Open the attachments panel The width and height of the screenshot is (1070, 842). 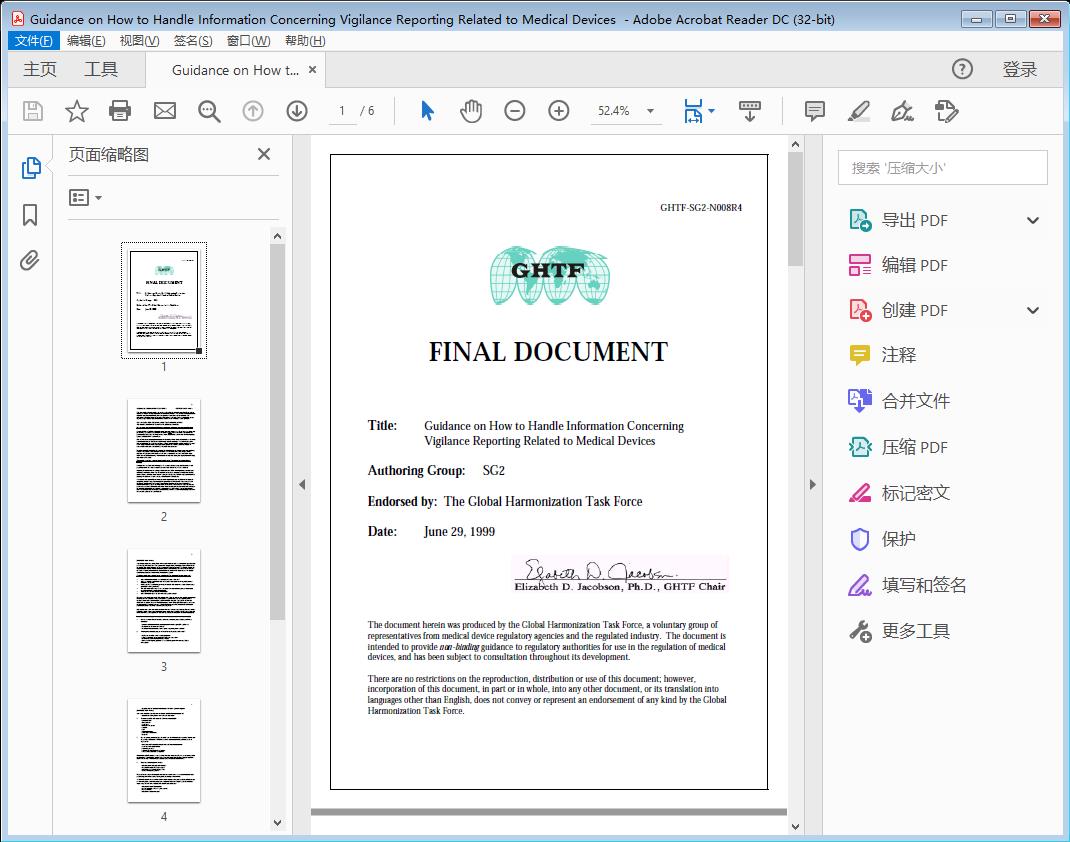(30, 260)
